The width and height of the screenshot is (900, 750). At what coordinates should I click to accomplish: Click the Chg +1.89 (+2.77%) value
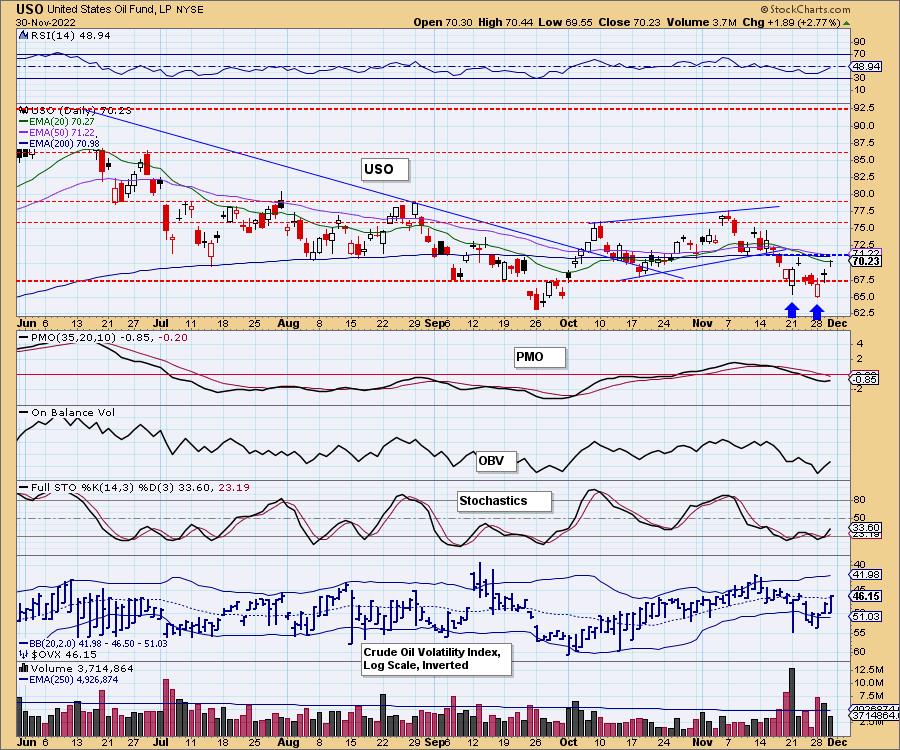coord(791,22)
